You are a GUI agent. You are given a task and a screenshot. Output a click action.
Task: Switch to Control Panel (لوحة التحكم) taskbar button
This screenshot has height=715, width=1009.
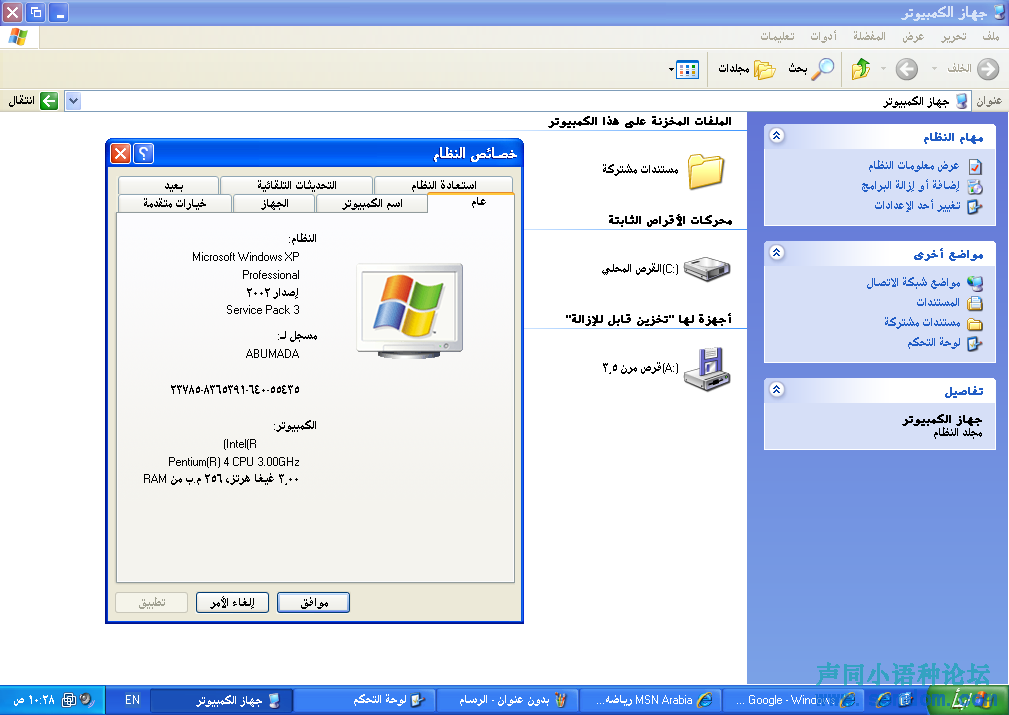coord(365,700)
